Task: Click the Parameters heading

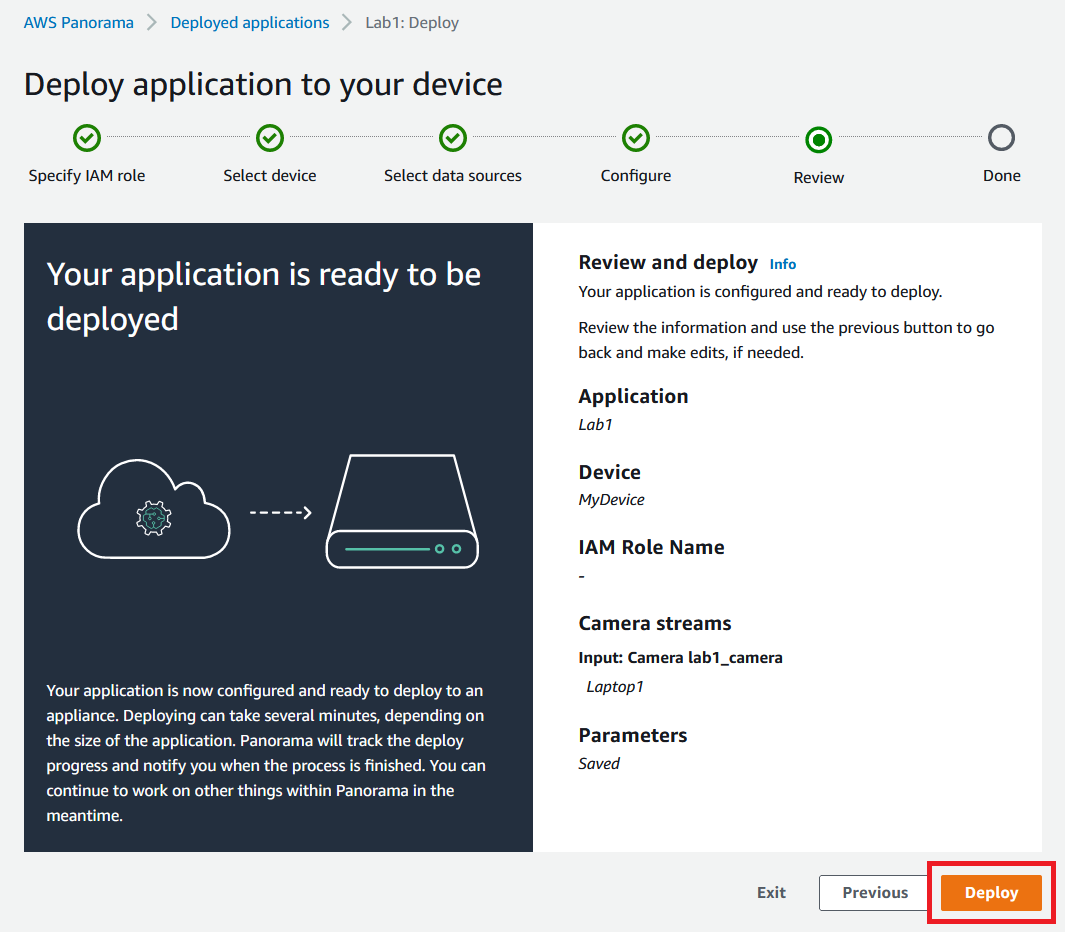Action: coord(632,735)
